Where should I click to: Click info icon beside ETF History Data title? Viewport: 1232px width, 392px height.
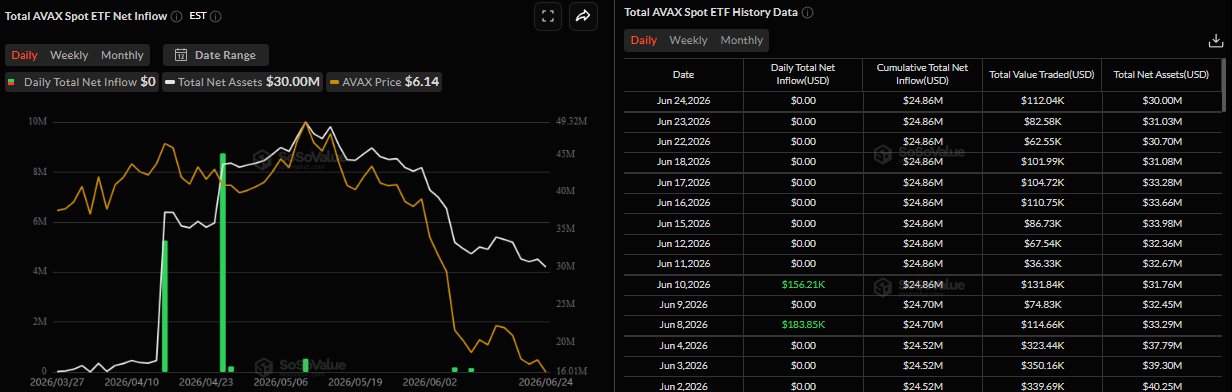(x=807, y=13)
